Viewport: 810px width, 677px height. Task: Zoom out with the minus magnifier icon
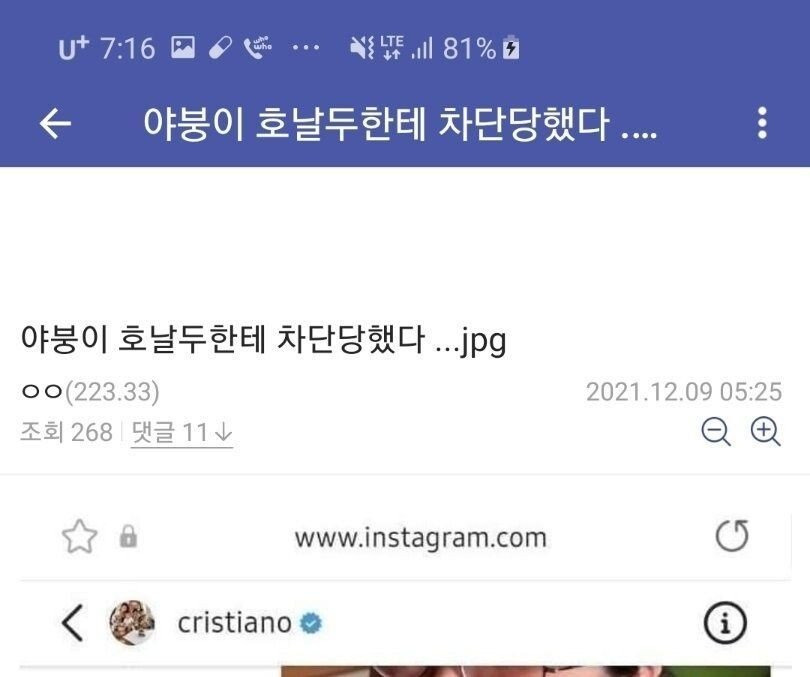click(x=716, y=431)
